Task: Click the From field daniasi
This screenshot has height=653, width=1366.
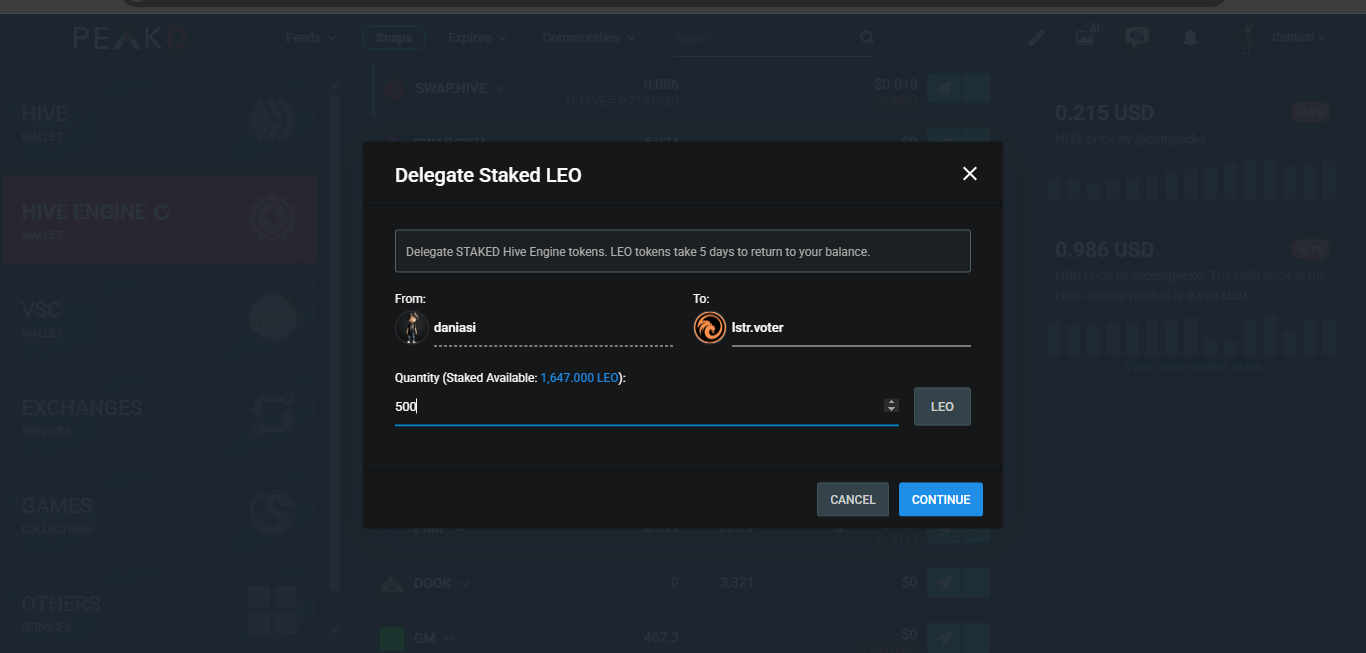Action: [x=553, y=327]
